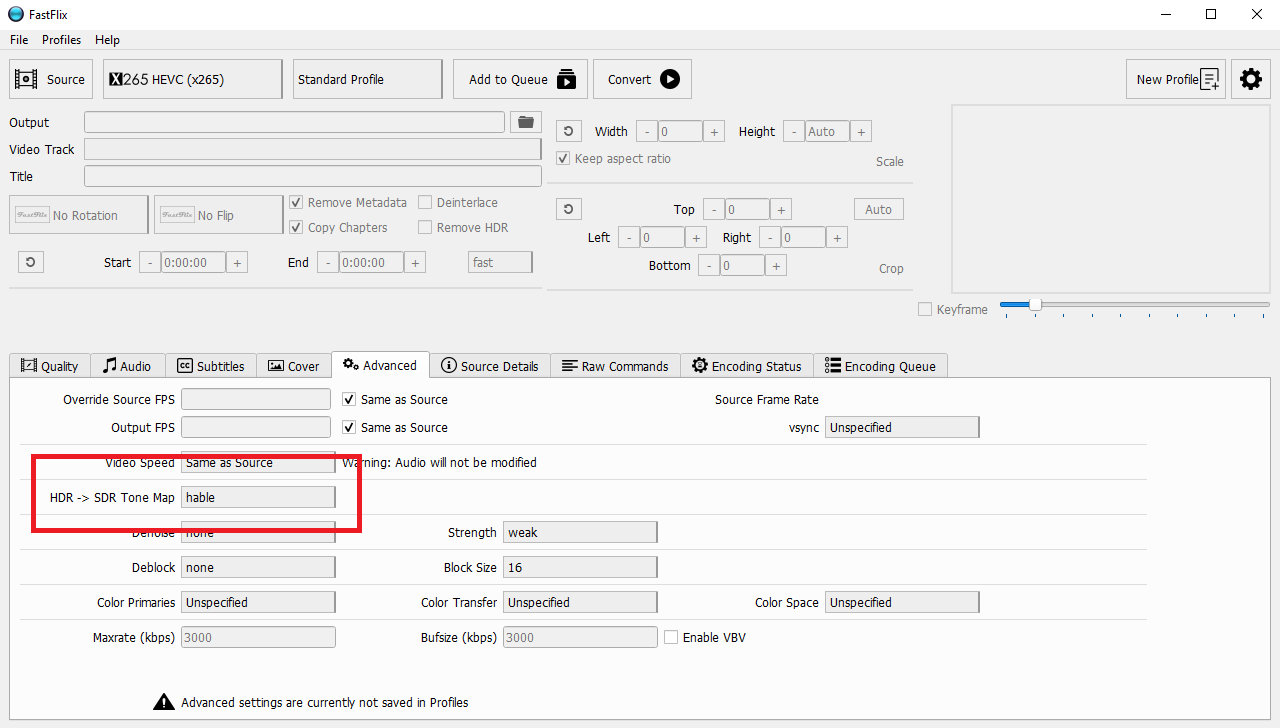
Task: Toggle Remove Metadata checkbox
Action: [x=296, y=202]
